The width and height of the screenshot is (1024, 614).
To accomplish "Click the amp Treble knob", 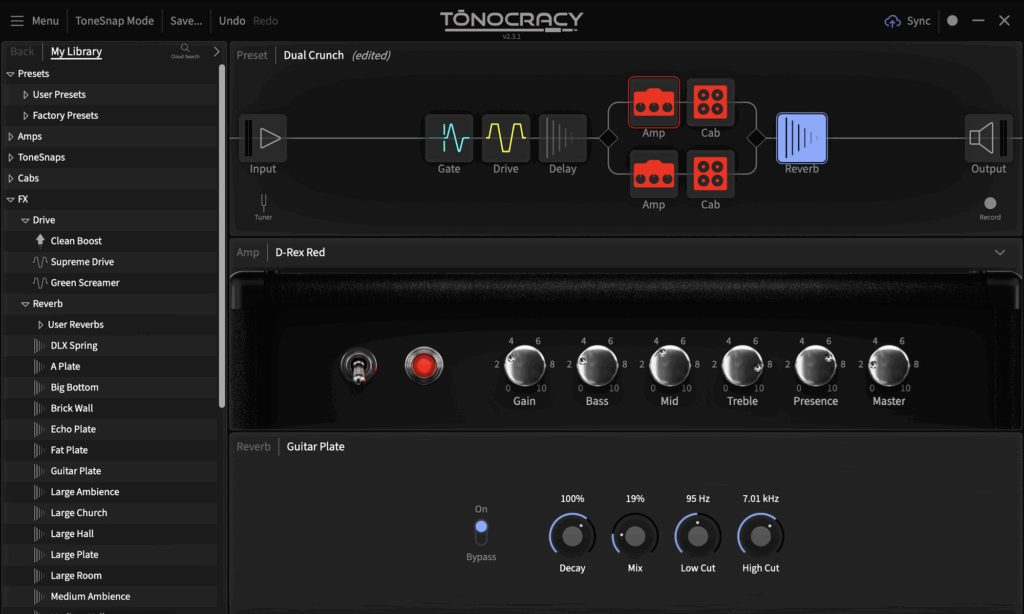I will (743, 366).
